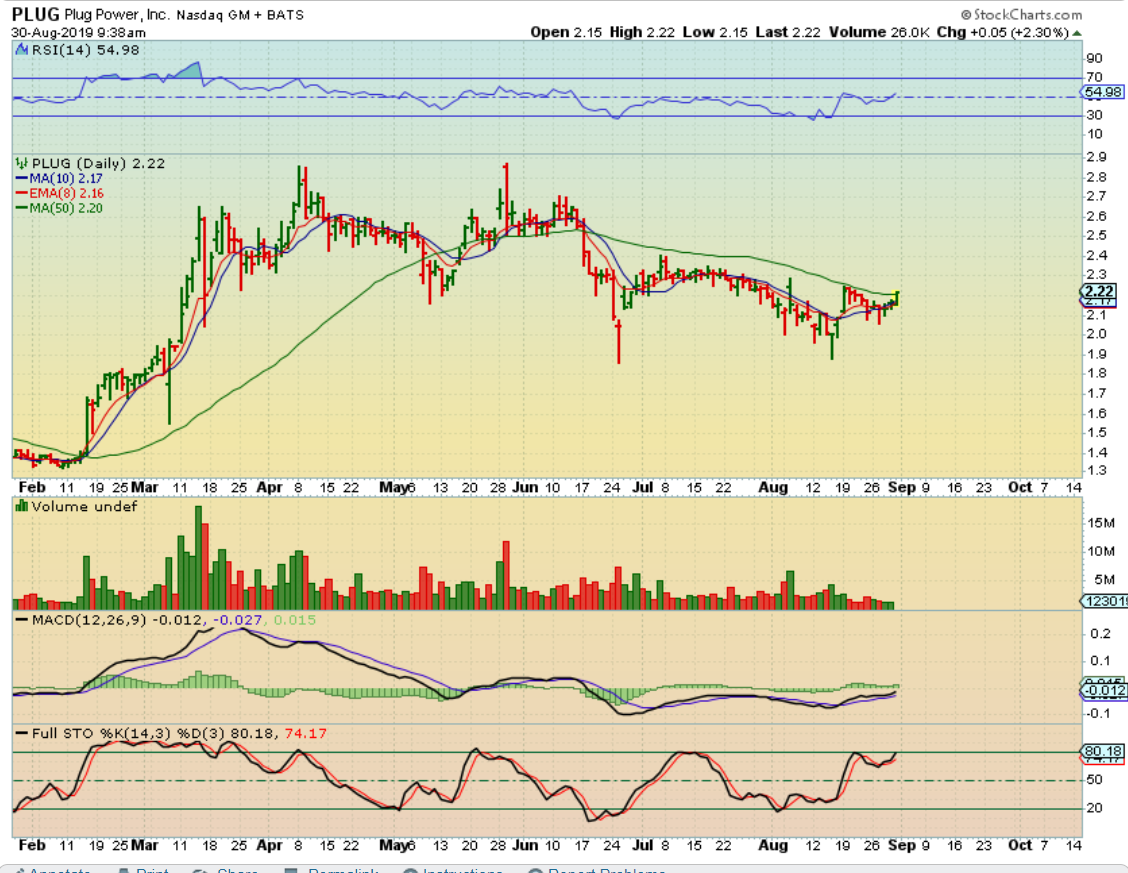This screenshot has width=1128, height=873.
Task: Click the PLUG (Daily) 2.22 chart label
Action: [98, 164]
